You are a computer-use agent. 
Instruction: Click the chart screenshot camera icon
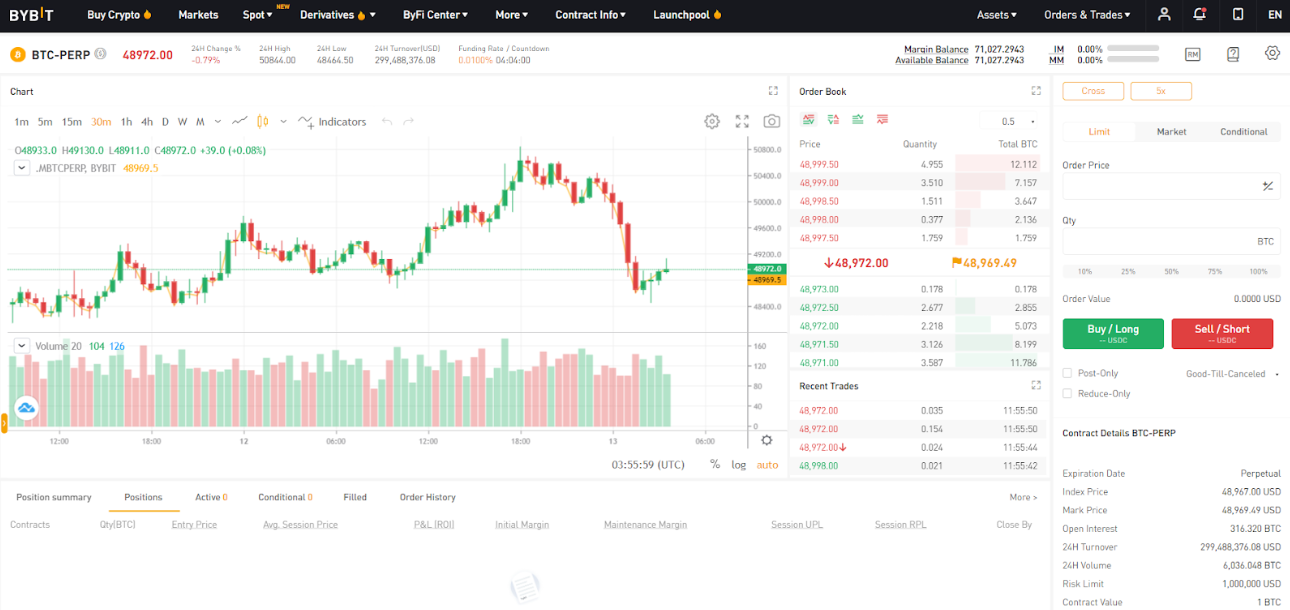[771, 121]
